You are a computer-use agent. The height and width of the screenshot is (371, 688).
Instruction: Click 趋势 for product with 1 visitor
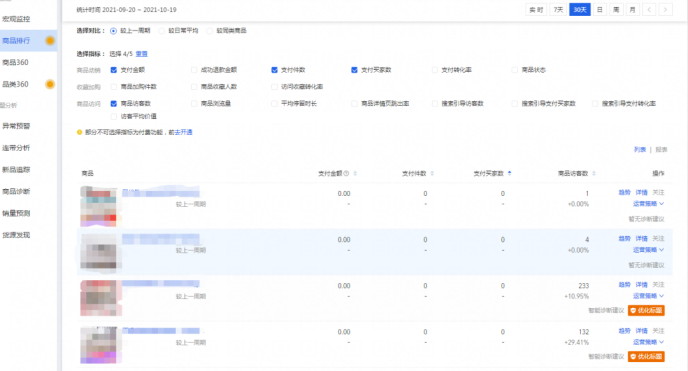coord(624,193)
